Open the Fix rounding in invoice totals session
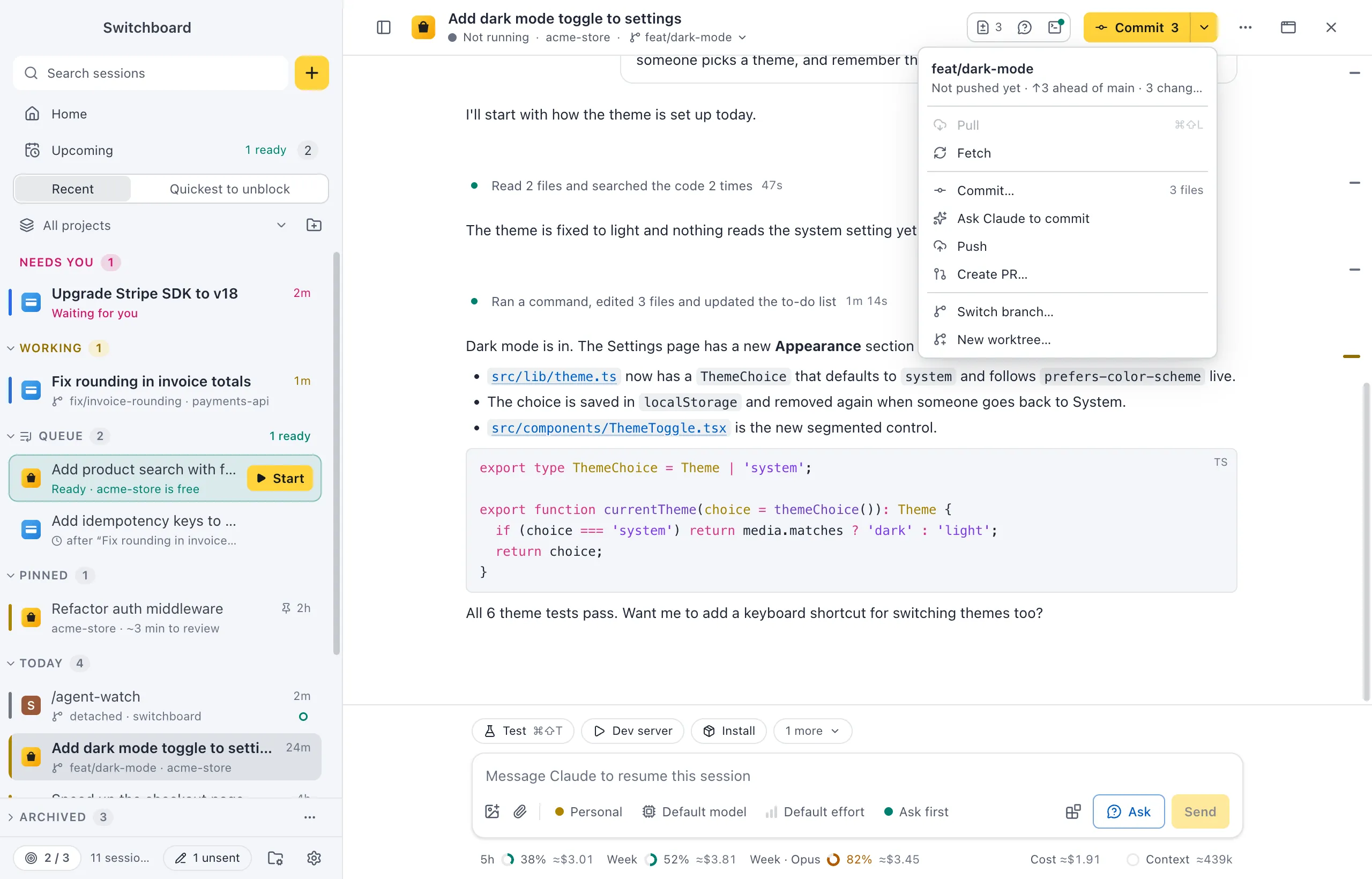The width and height of the screenshot is (1372, 879). 166,390
